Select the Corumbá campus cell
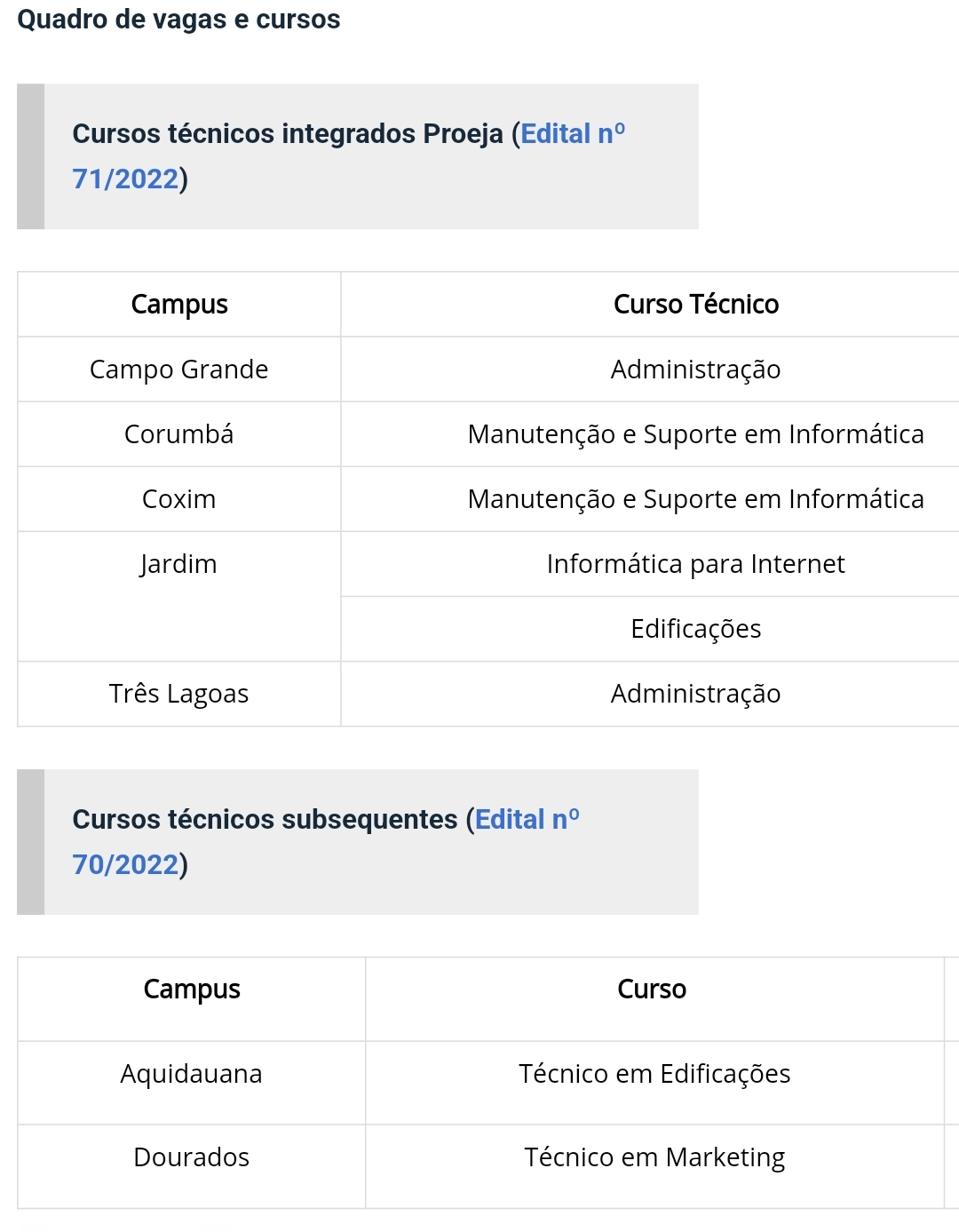The height and width of the screenshot is (1232, 959). [x=178, y=434]
